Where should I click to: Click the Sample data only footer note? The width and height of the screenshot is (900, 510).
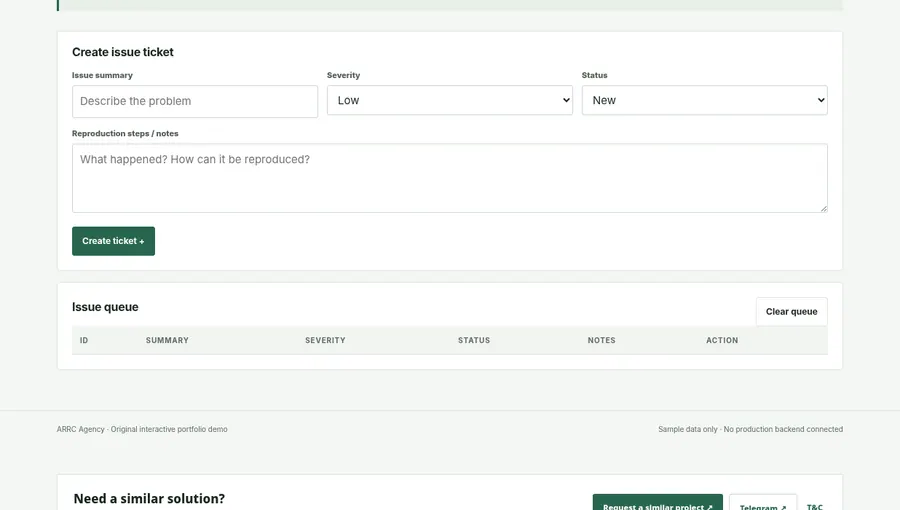tap(750, 429)
